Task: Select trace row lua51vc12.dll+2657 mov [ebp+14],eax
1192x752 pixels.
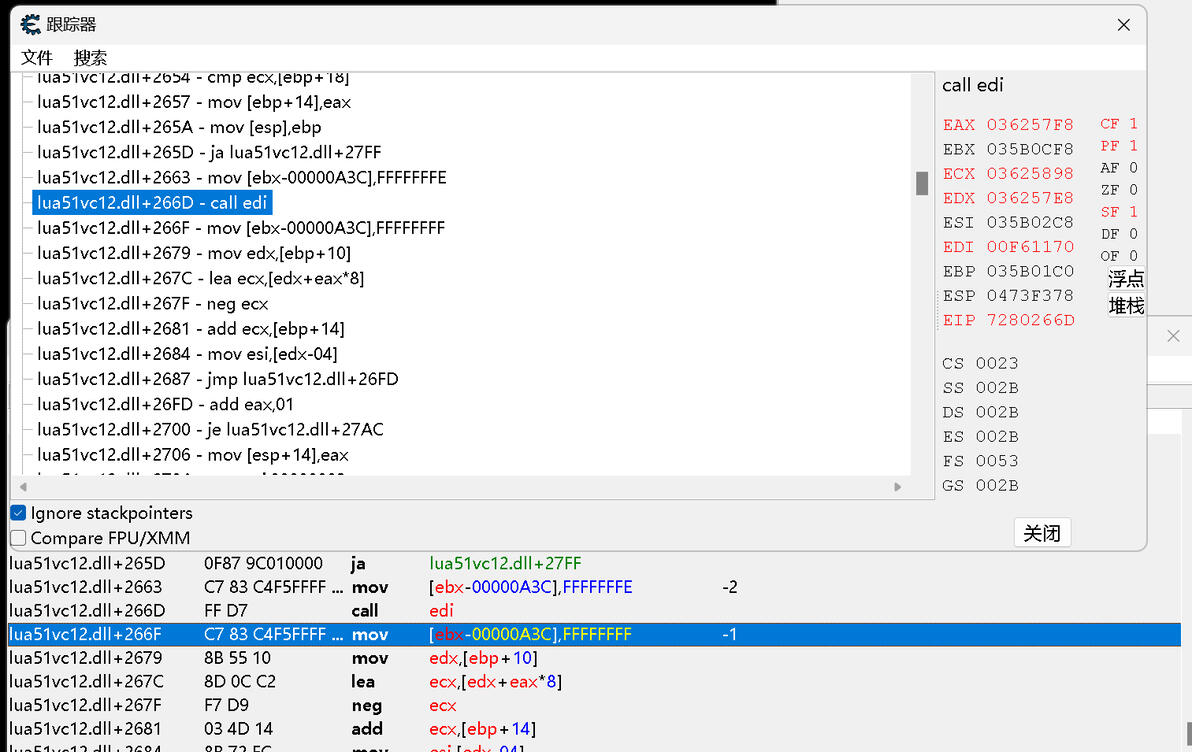Action: pyautogui.click(x=194, y=102)
